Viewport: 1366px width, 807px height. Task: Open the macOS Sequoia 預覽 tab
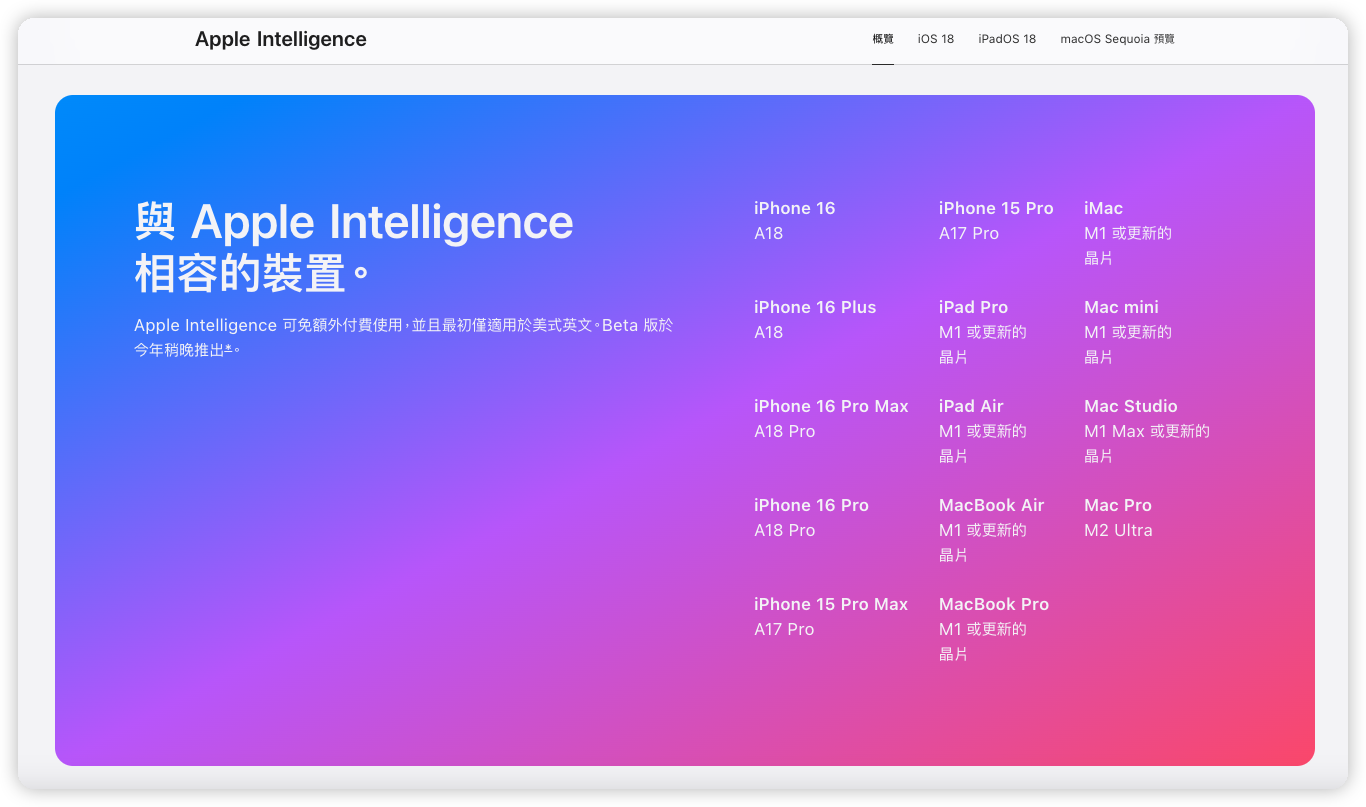(x=1117, y=39)
